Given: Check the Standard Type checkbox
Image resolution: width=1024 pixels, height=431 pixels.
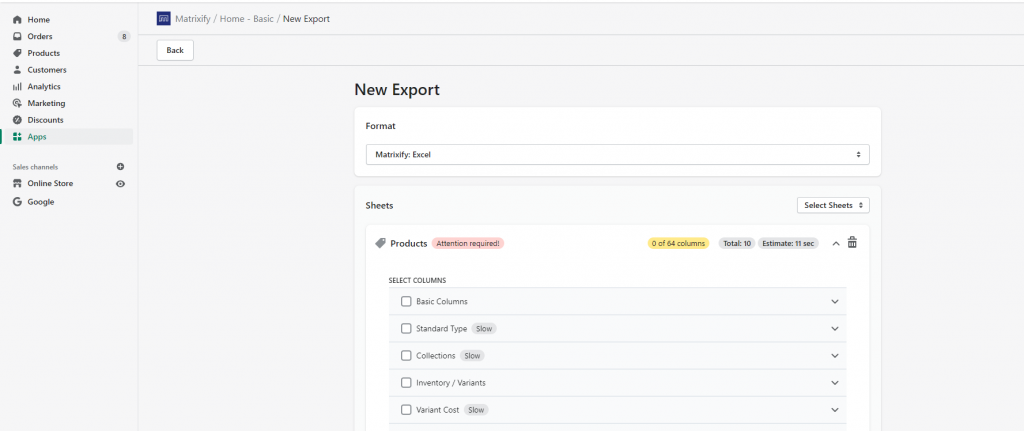Looking at the screenshot, I should coord(406,328).
